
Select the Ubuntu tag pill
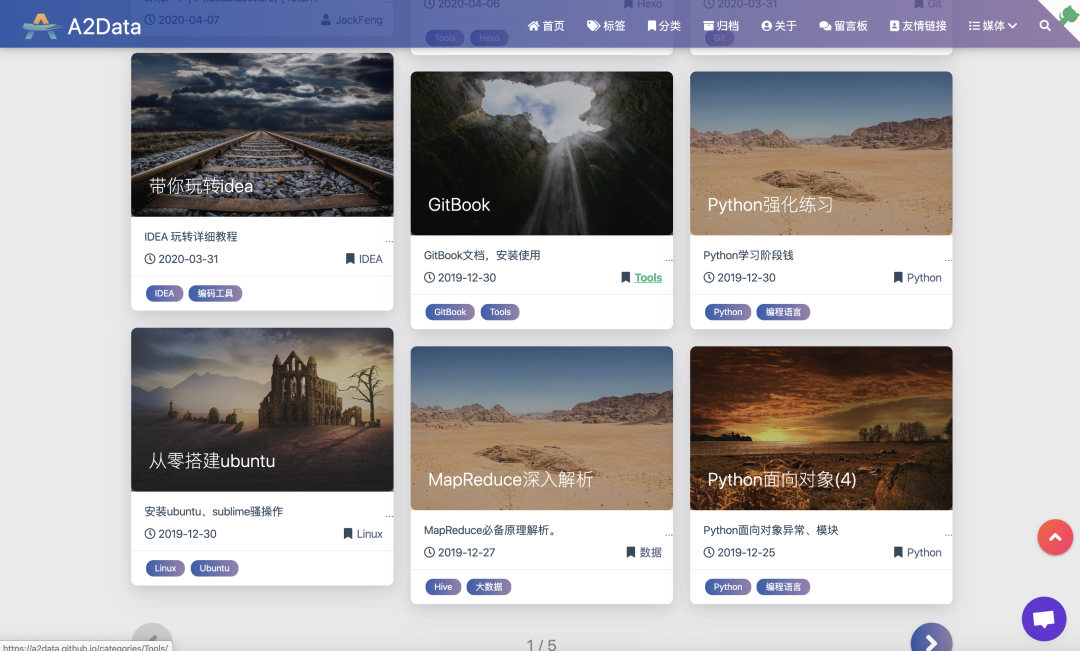[x=214, y=568]
